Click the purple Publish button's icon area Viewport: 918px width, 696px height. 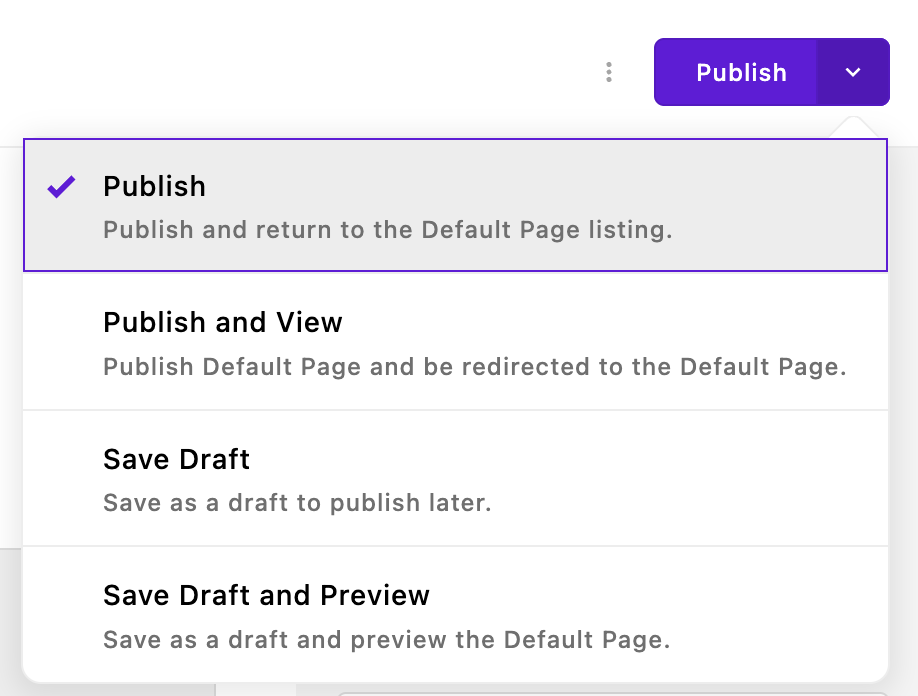coord(741,72)
